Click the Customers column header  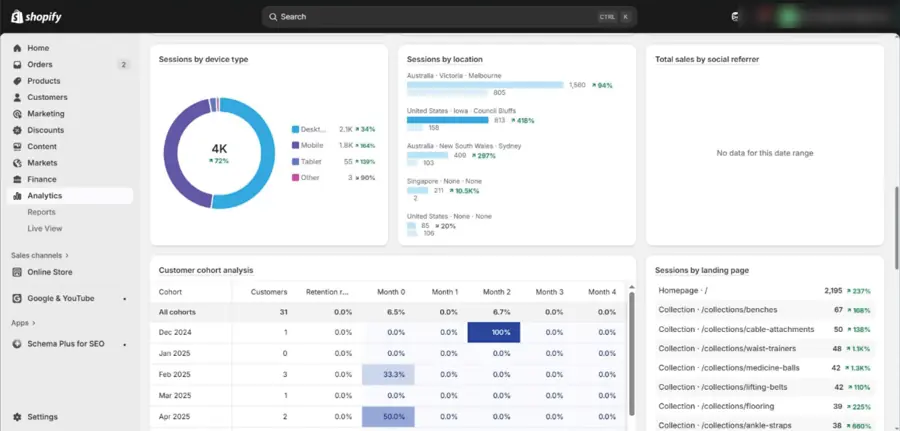[x=269, y=292]
